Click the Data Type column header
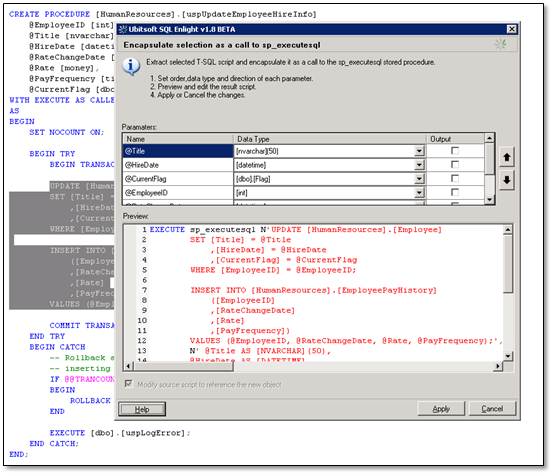The width and height of the screenshot is (553, 475). [330, 139]
